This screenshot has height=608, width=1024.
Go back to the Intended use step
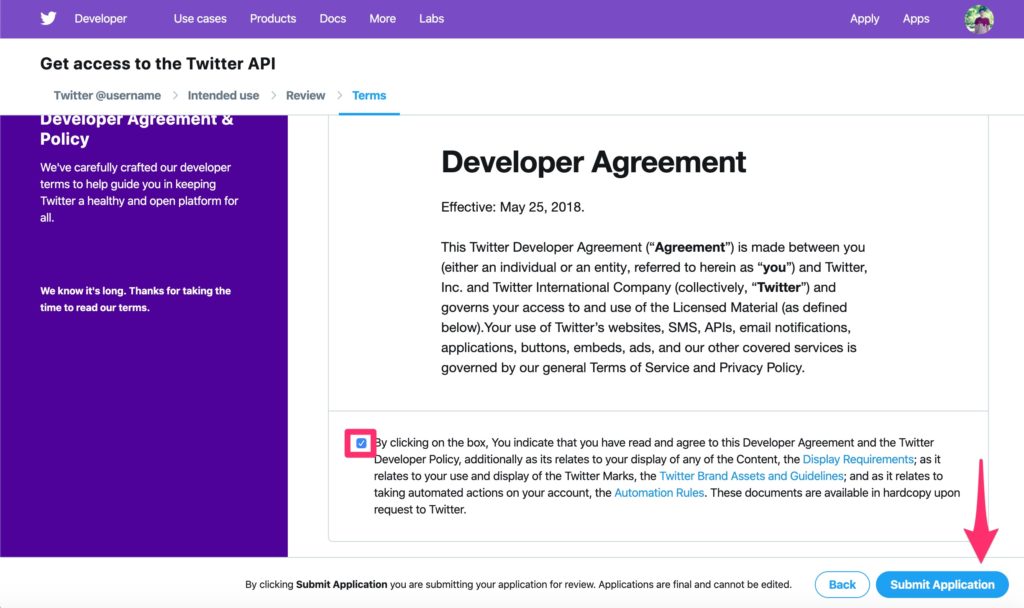click(224, 95)
